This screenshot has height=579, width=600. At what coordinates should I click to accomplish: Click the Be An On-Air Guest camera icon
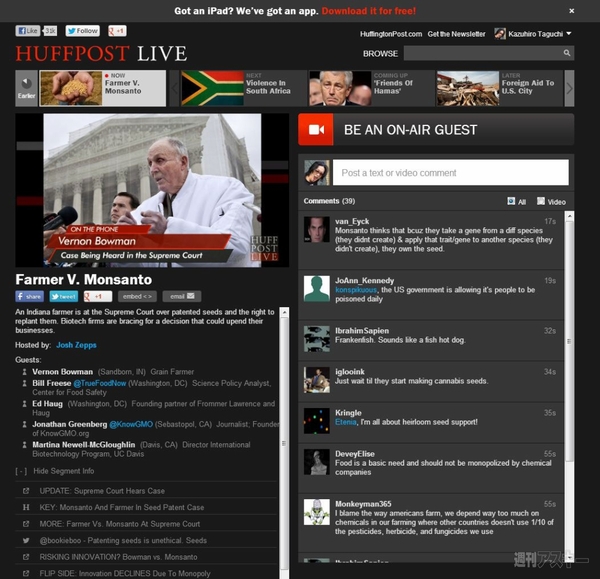tap(316, 130)
